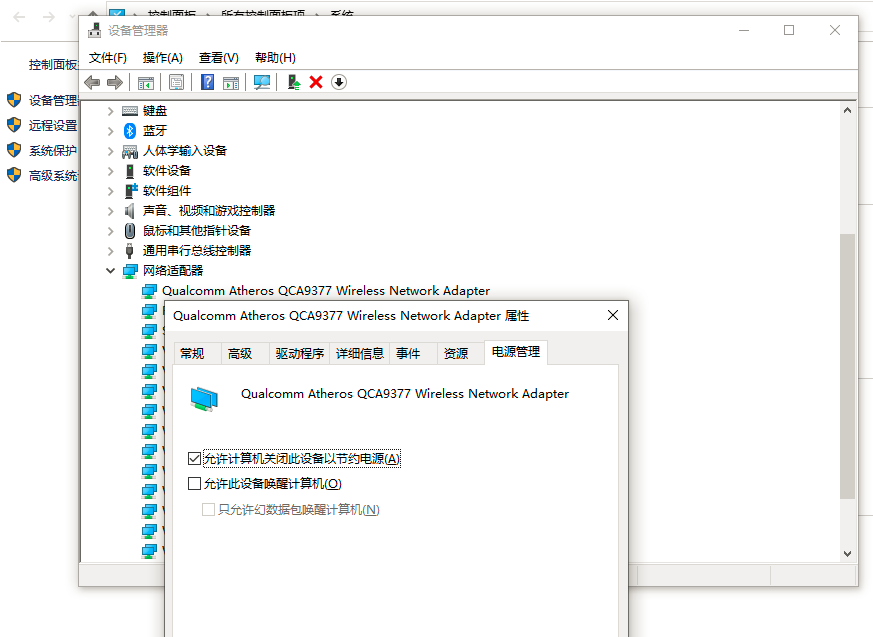Check 允许此设备唤醒计算机 checkbox
Image resolution: width=873 pixels, height=637 pixels.
click(194, 483)
